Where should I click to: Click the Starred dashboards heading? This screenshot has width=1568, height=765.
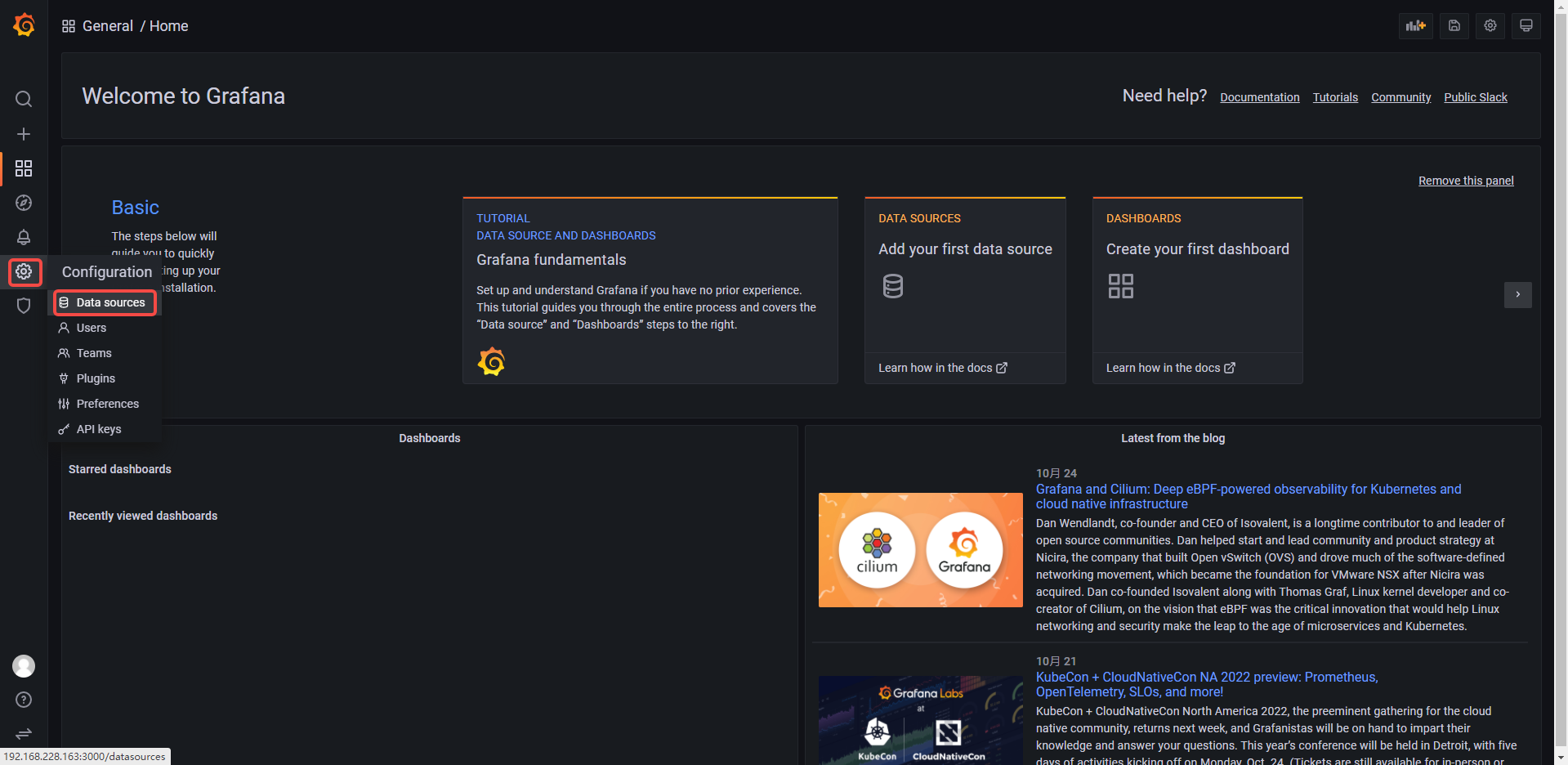(x=120, y=469)
